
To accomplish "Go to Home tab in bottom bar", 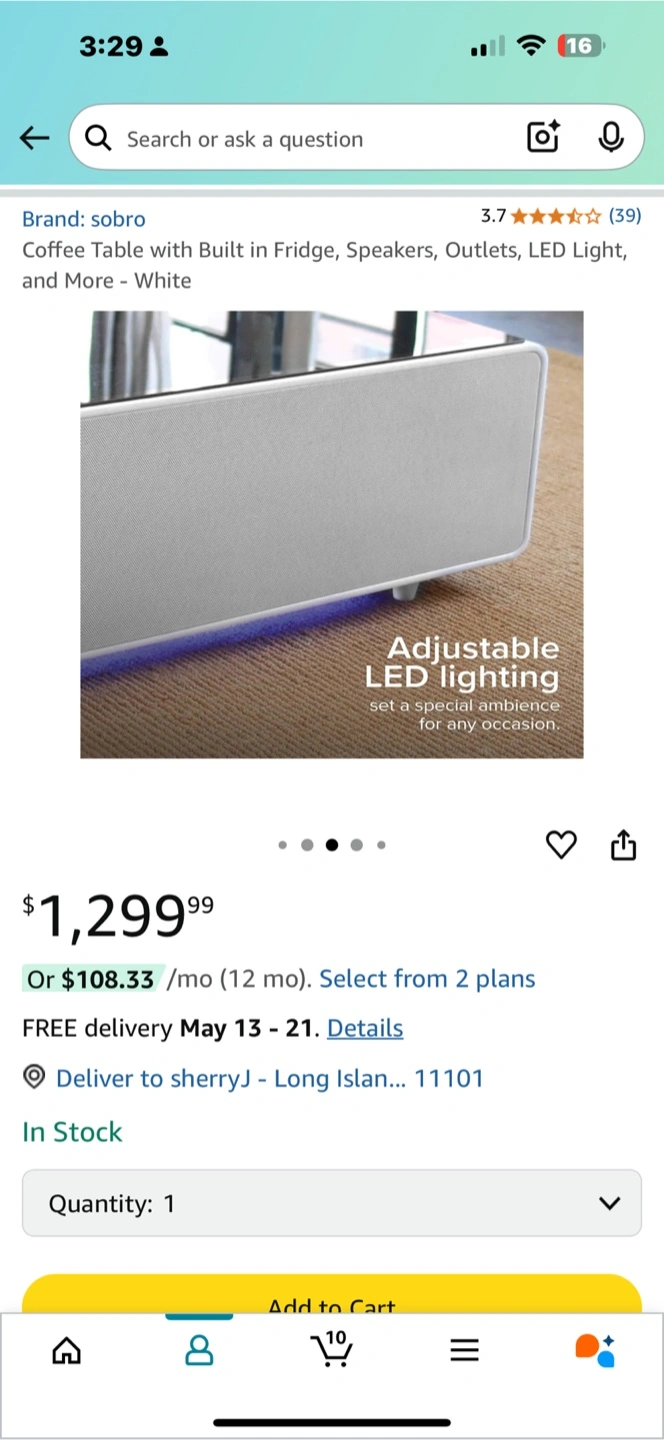I will (66, 1352).
